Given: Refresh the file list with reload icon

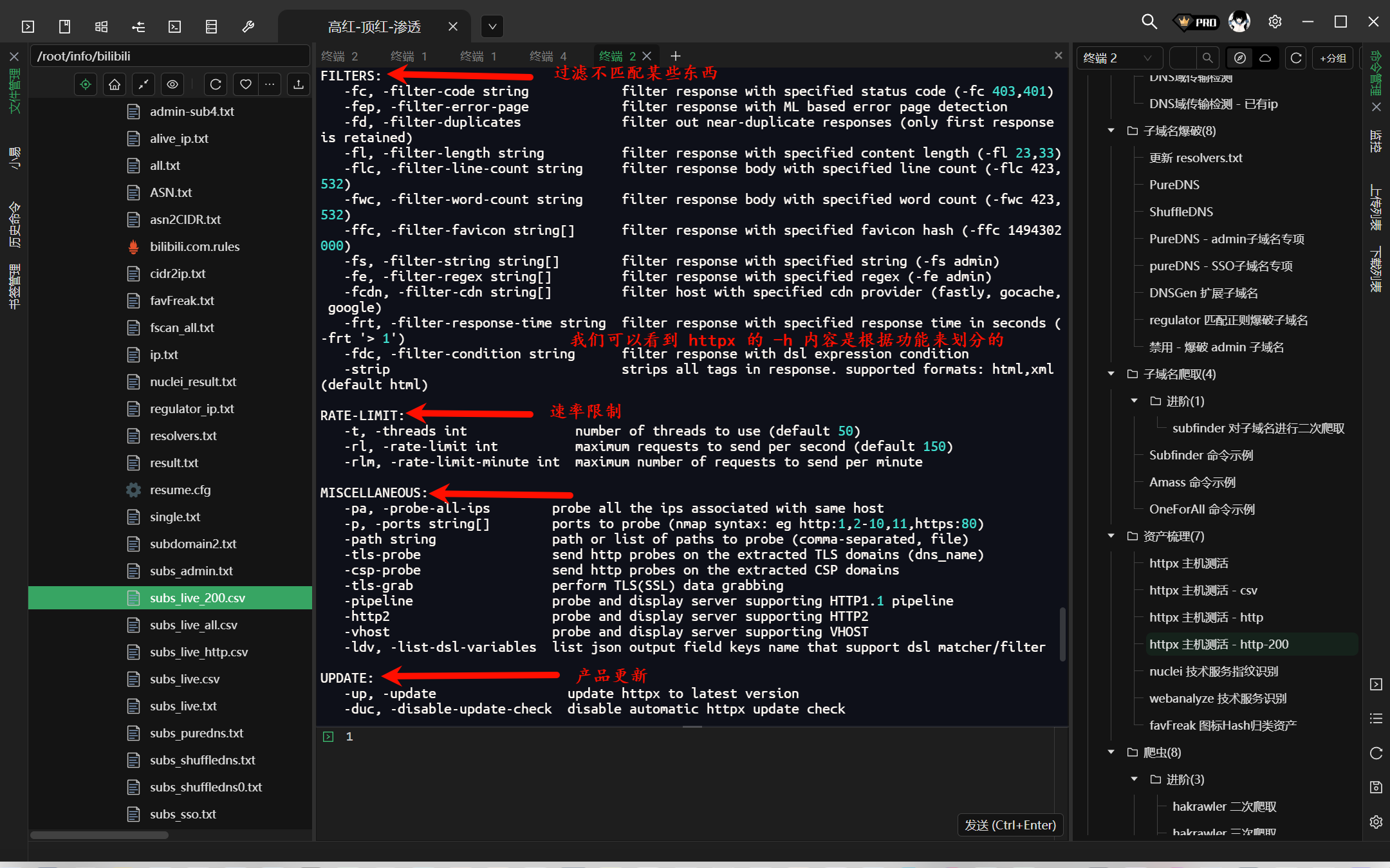Looking at the screenshot, I should (x=216, y=84).
